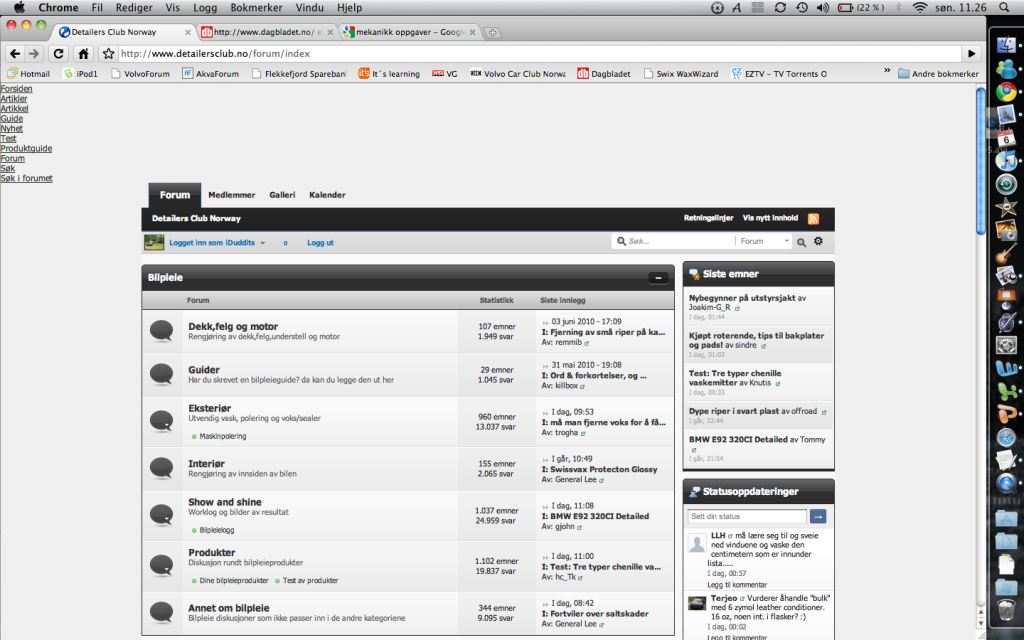Open the Wi-Fi menu bar icon
The height and width of the screenshot is (640, 1024).
920,8
